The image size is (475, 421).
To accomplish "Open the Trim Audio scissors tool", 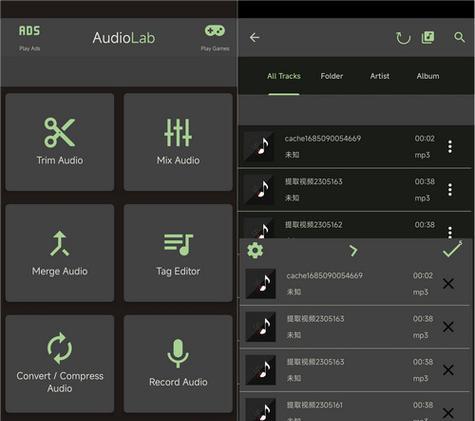I will pos(60,142).
